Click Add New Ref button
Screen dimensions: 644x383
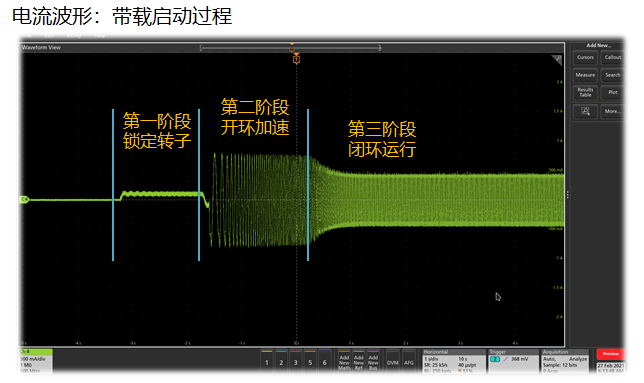tap(359, 361)
